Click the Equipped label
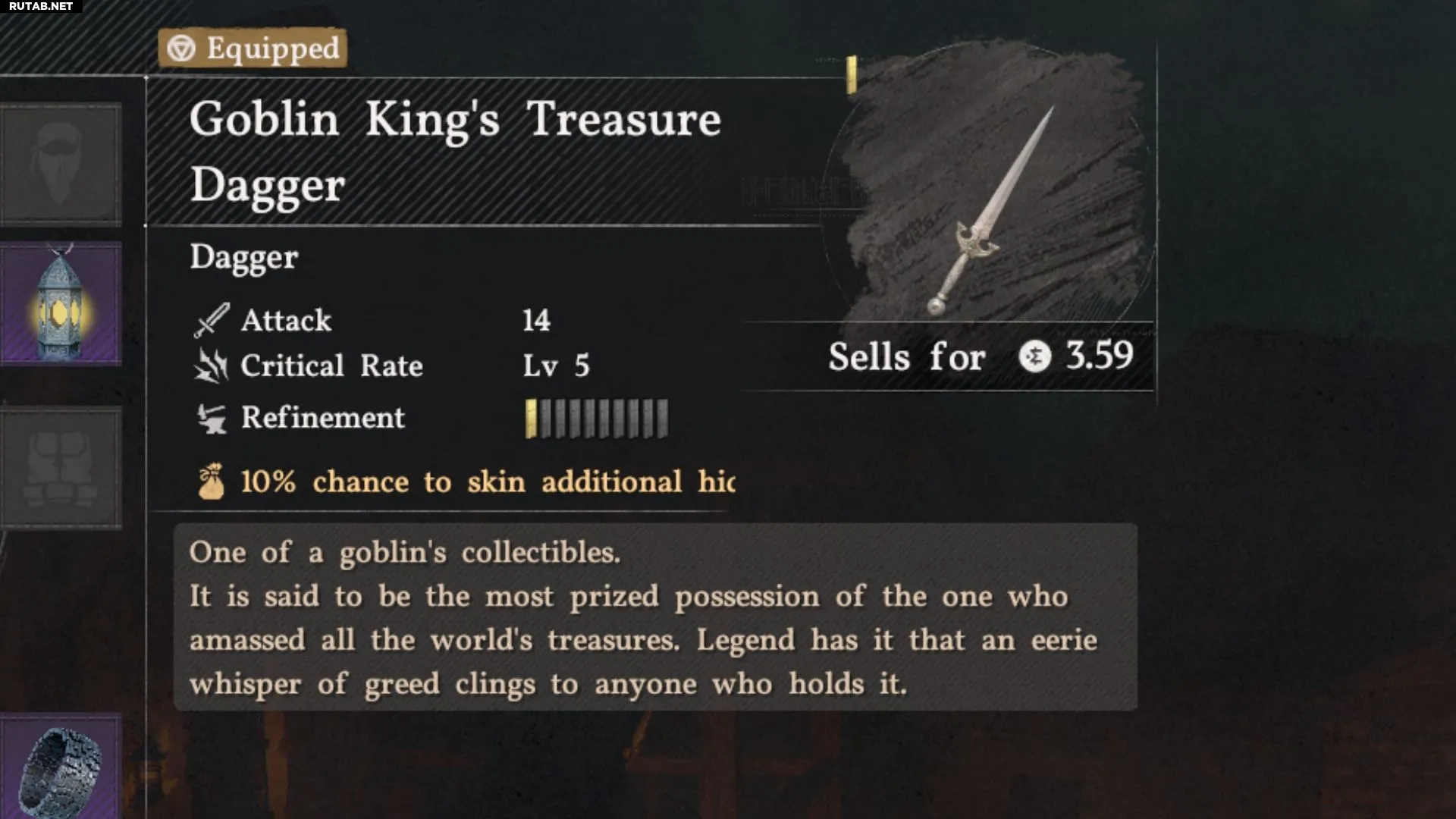Viewport: 1456px width, 819px height. pos(273,49)
